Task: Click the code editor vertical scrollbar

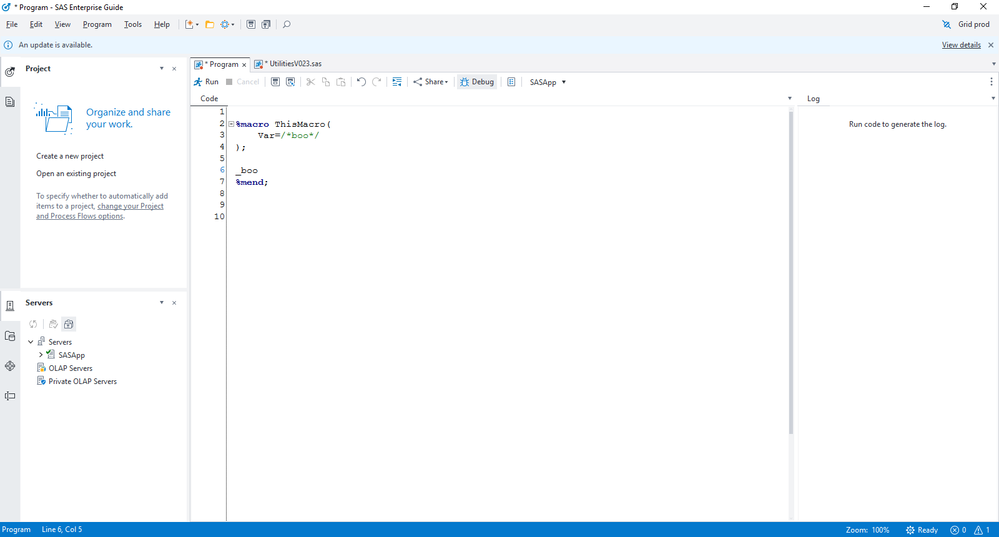Action: (791, 273)
